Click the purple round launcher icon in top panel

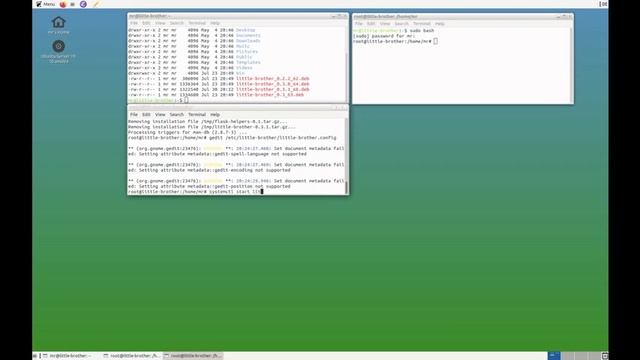pyautogui.click(x=83, y=4)
